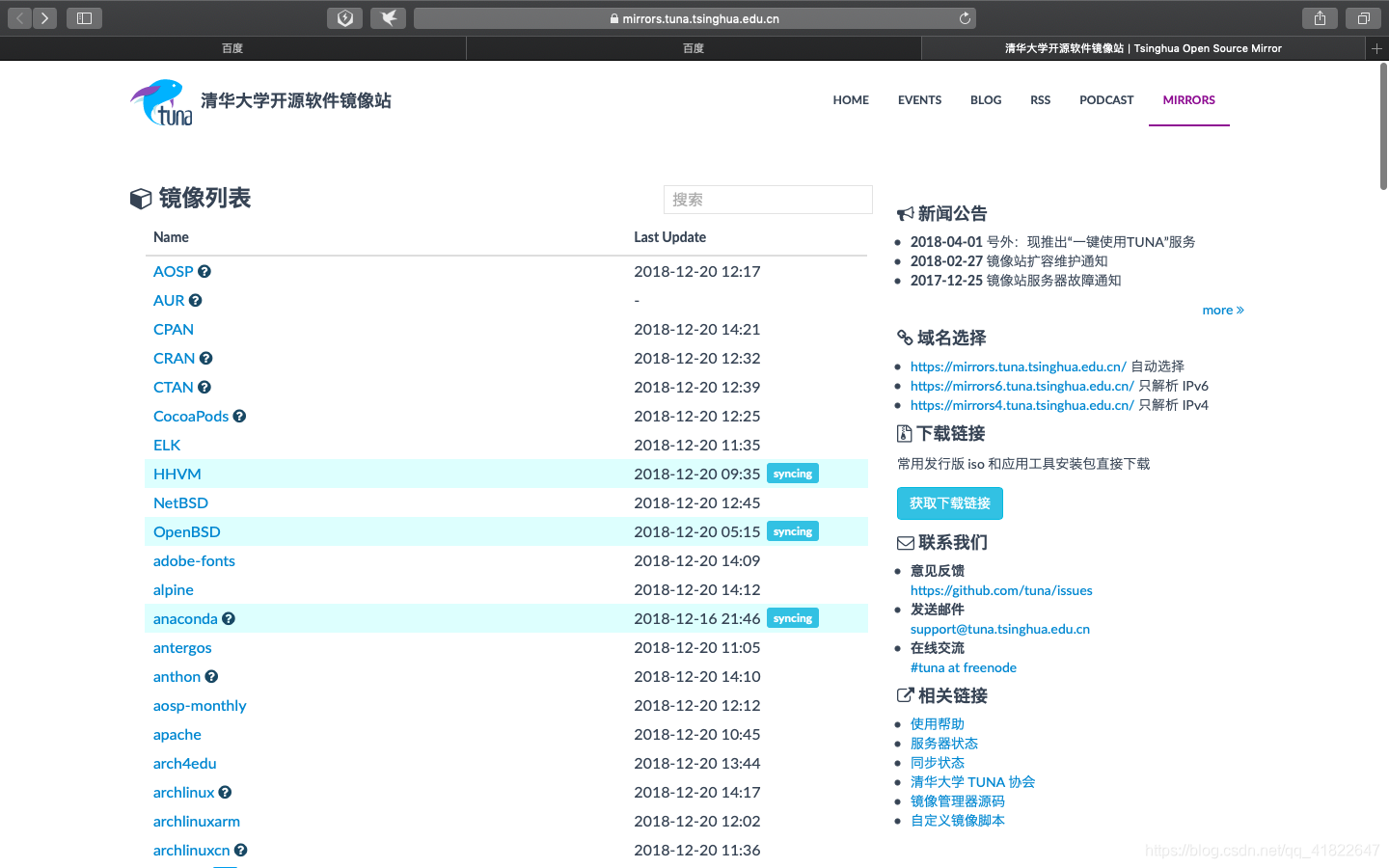Open the alpine mirror link

(174, 590)
